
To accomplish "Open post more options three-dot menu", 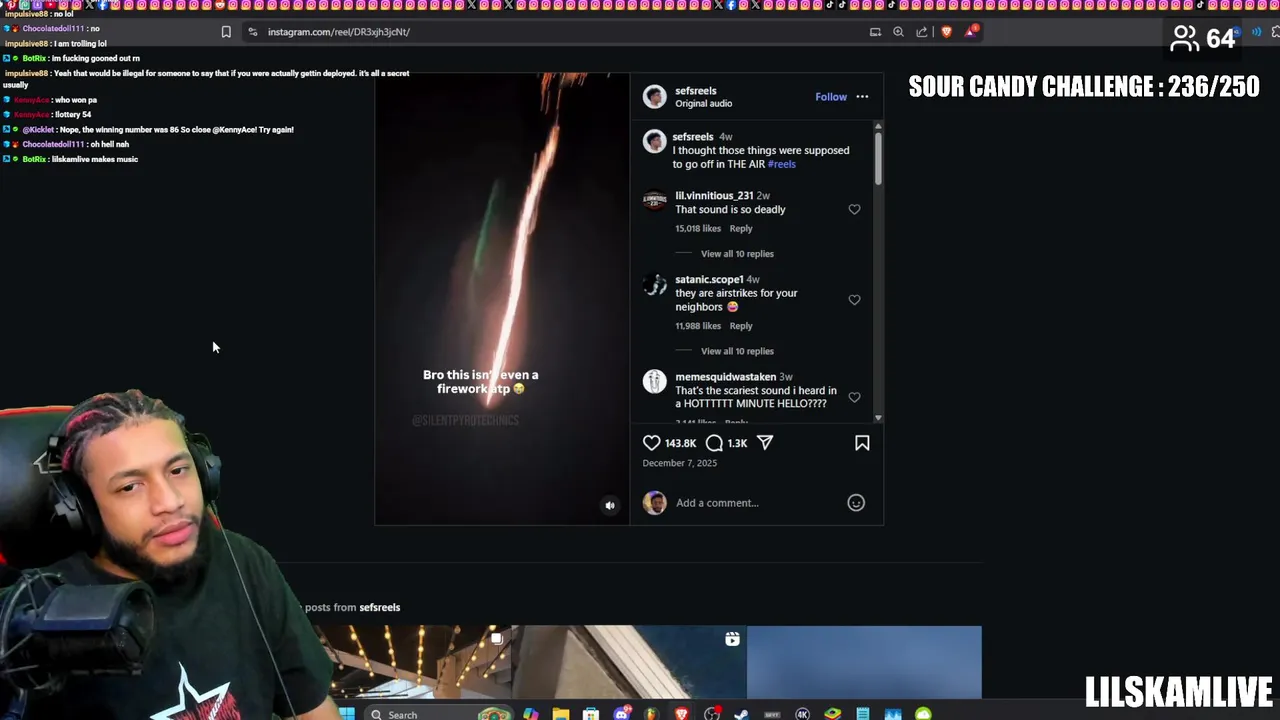I will tap(862, 97).
